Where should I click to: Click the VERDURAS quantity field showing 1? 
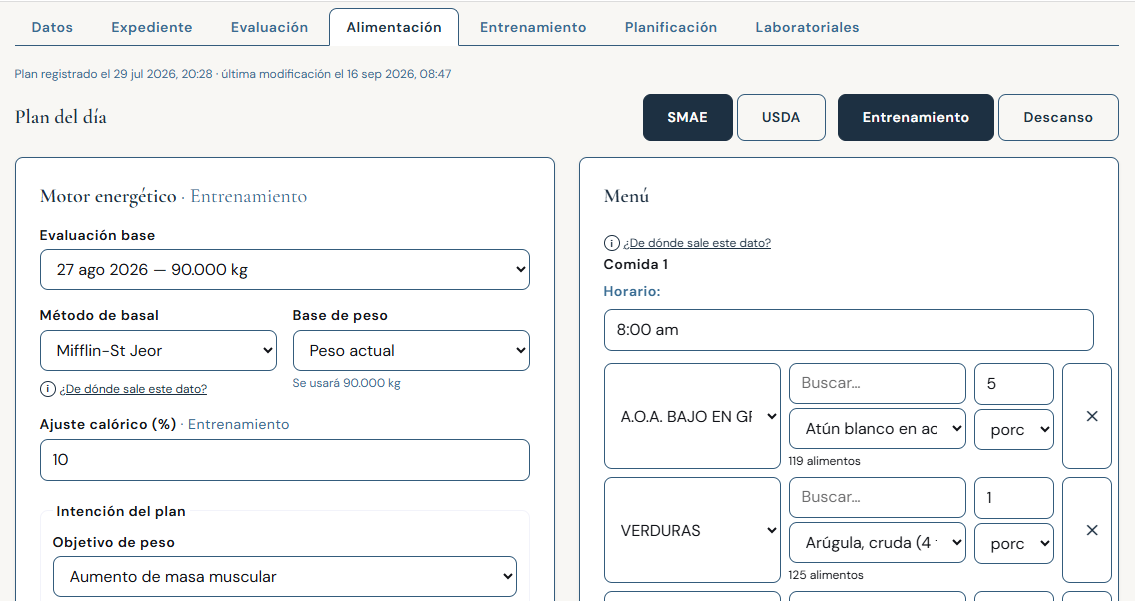pyautogui.click(x=1014, y=497)
